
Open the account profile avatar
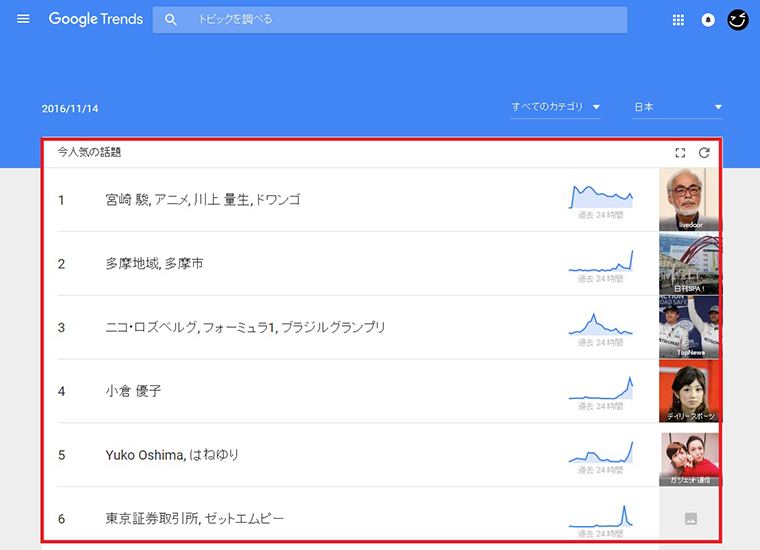tap(738, 20)
